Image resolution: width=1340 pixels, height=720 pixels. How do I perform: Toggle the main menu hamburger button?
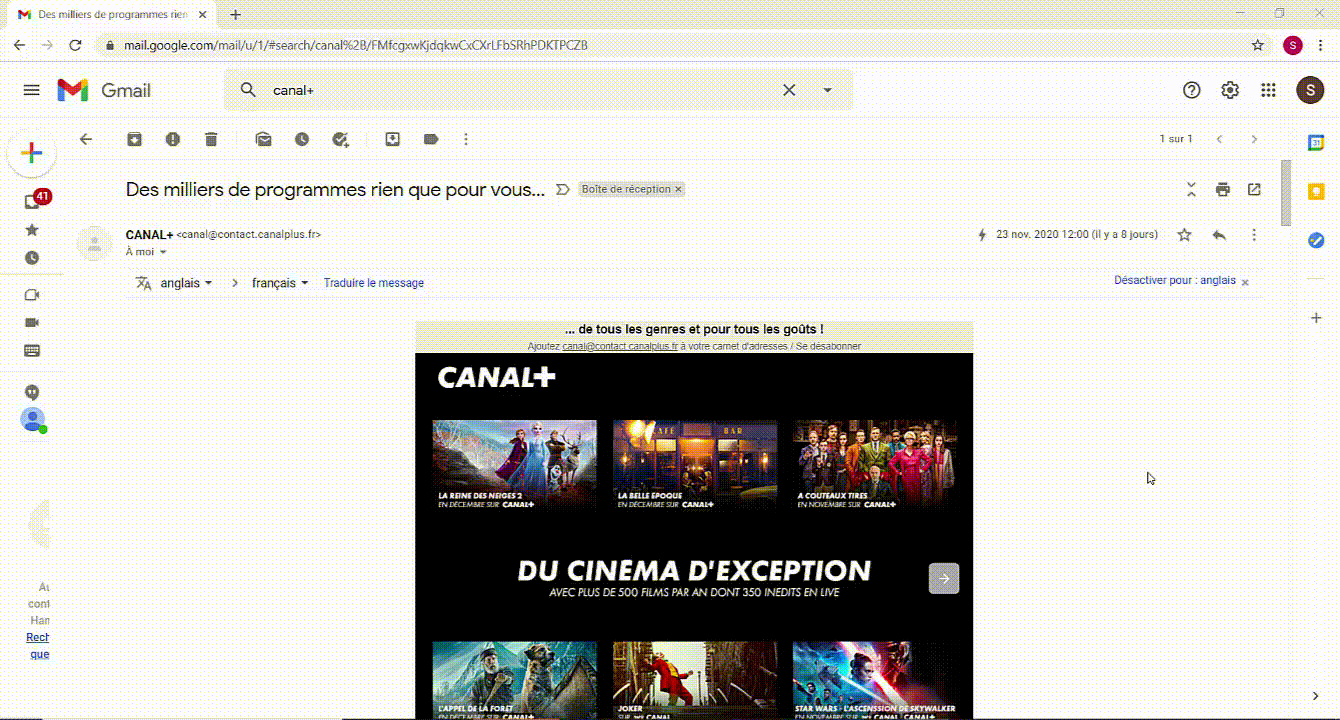pyautogui.click(x=31, y=90)
